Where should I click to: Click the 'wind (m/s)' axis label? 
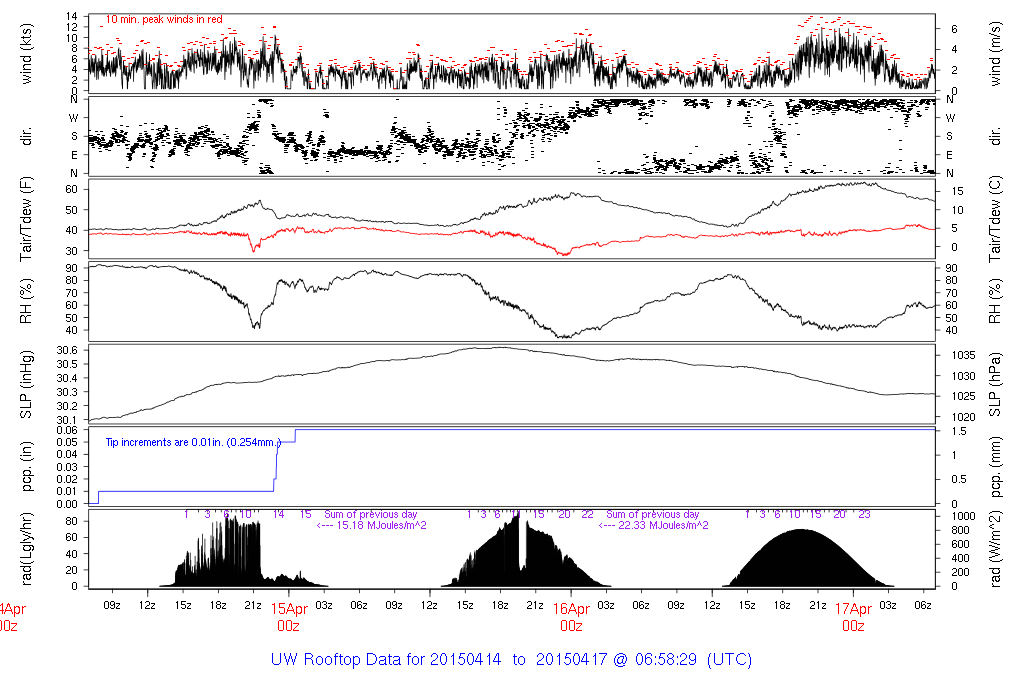(995, 54)
